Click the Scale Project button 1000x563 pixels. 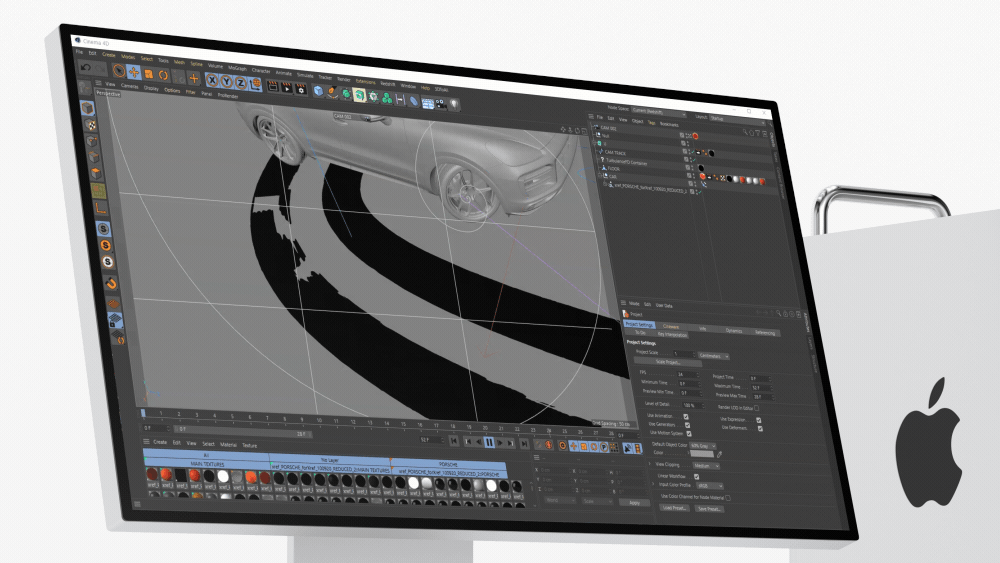(x=668, y=362)
